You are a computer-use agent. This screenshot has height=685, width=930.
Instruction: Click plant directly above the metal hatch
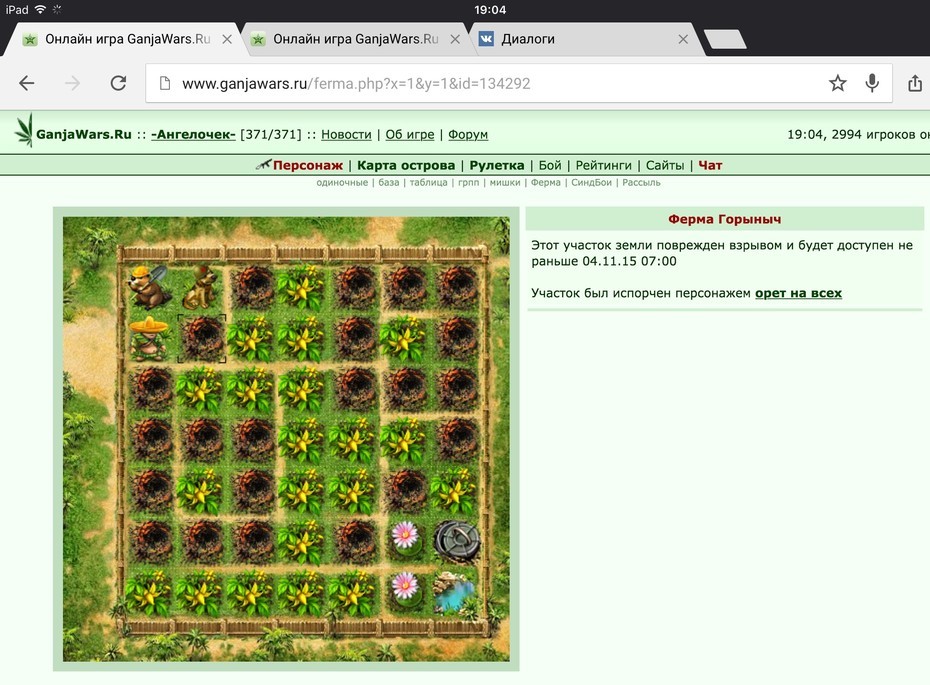456,490
